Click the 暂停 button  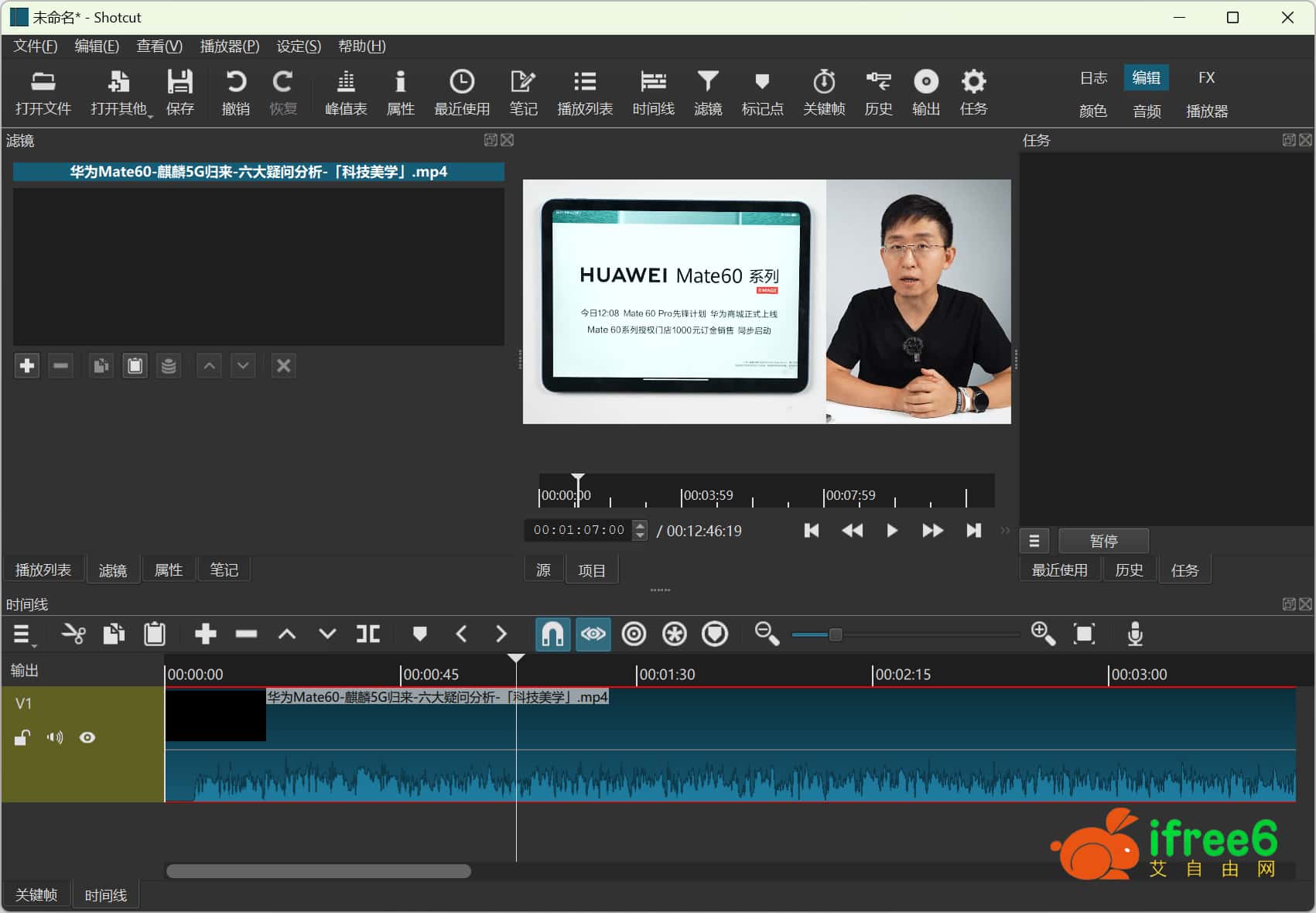[1102, 541]
